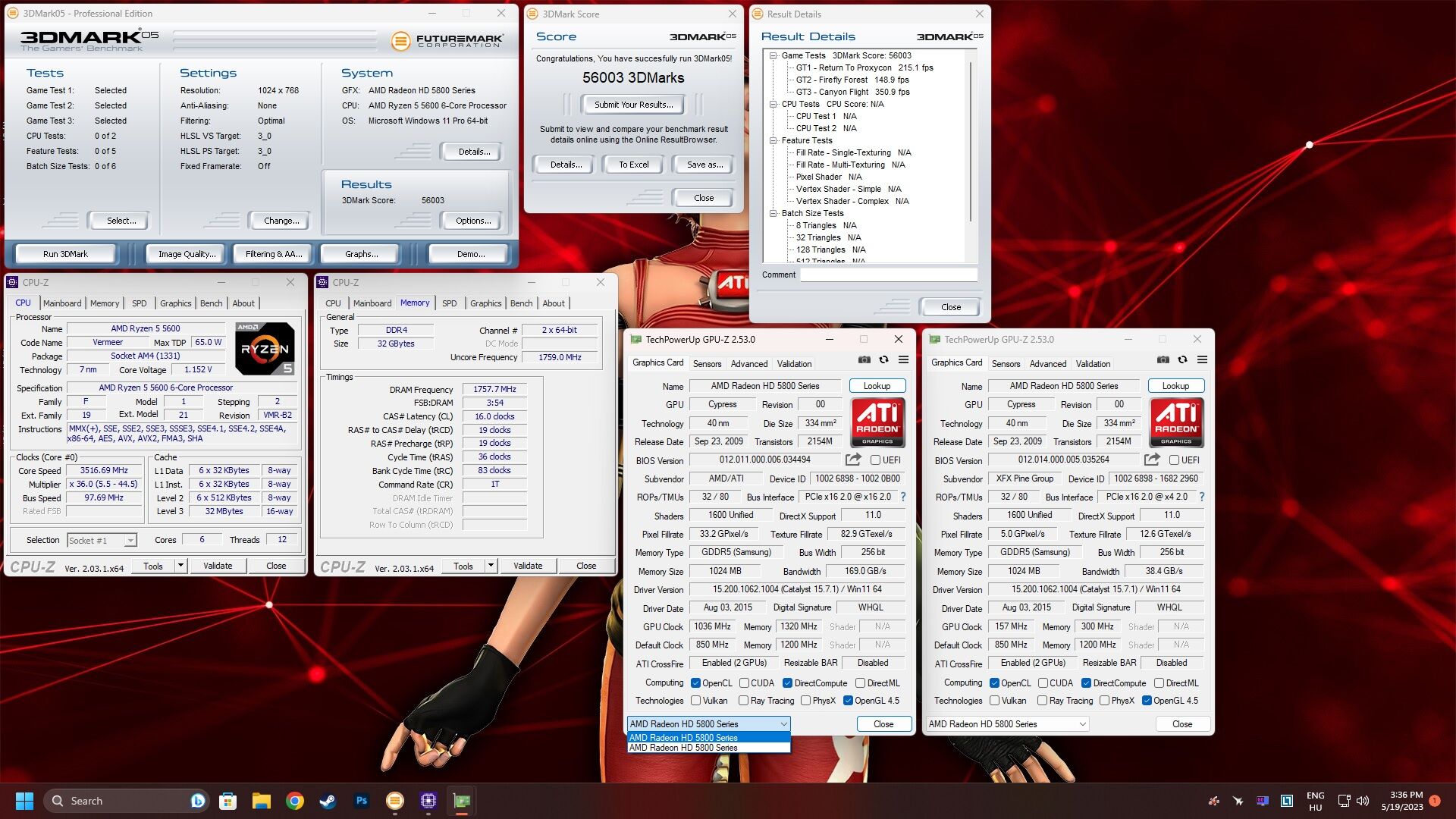The image size is (1456, 819).
Task: Open the hamburger menu in right GPU-Z window
Action: click(x=1202, y=360)
